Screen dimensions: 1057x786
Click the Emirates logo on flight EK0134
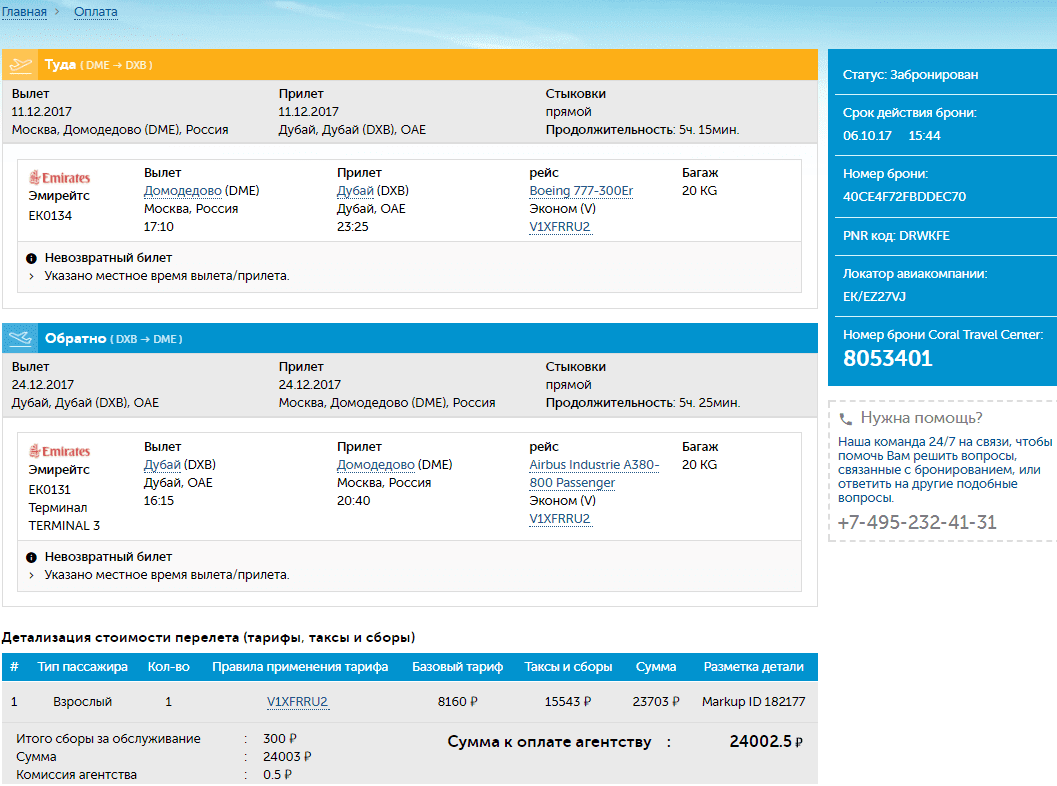[x=59, y=178]
